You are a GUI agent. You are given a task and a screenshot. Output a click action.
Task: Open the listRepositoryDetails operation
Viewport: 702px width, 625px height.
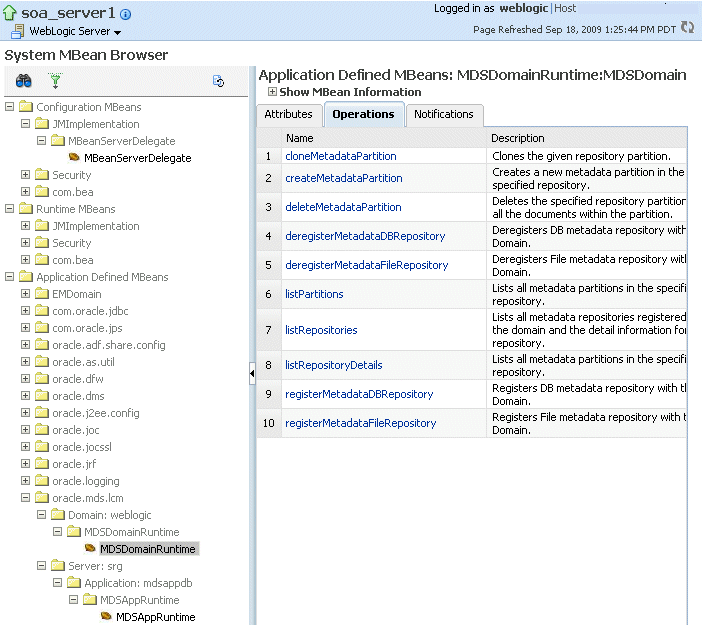click(334, 365)
